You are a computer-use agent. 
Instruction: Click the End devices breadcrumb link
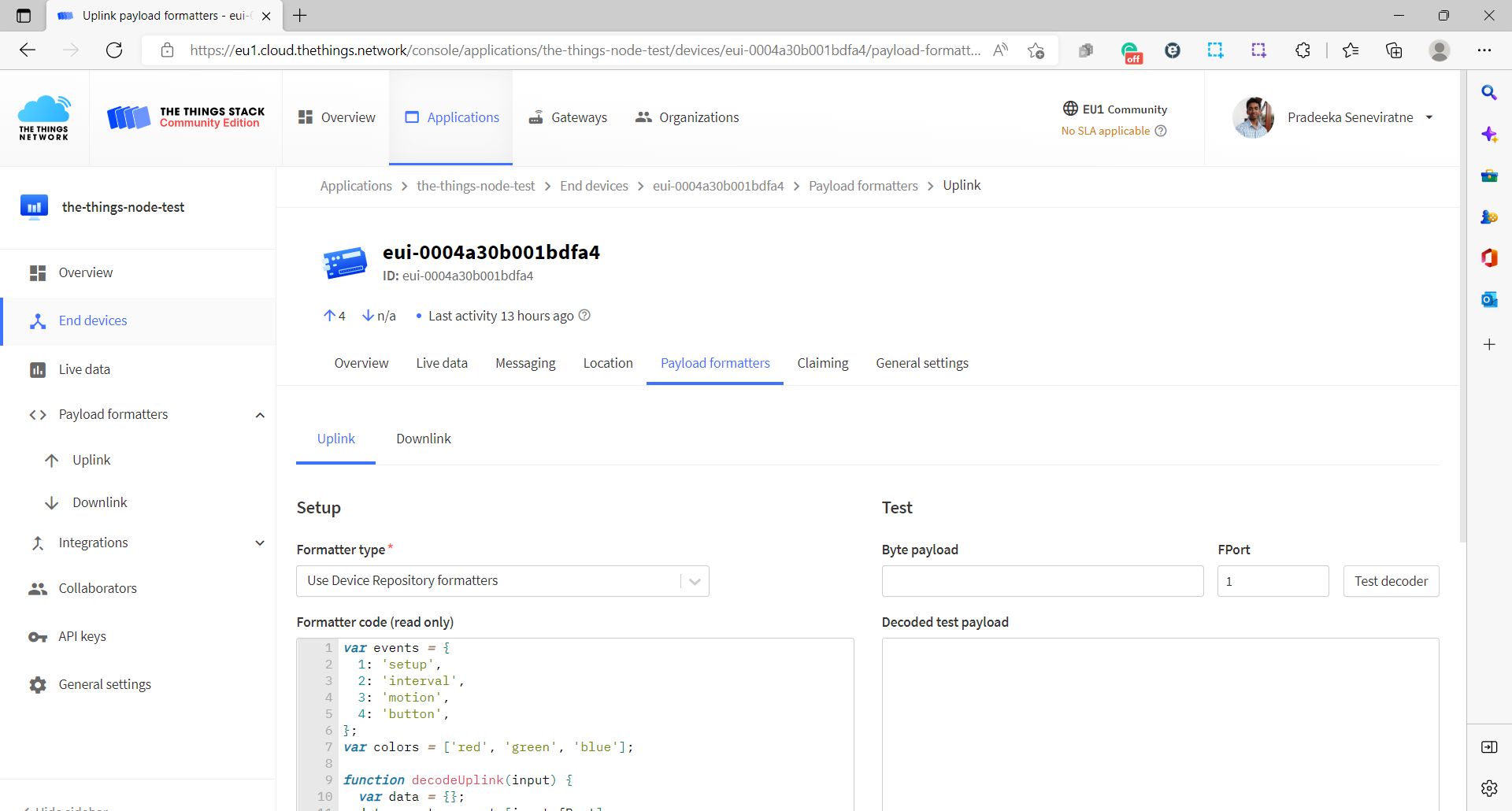pos(594,186)
